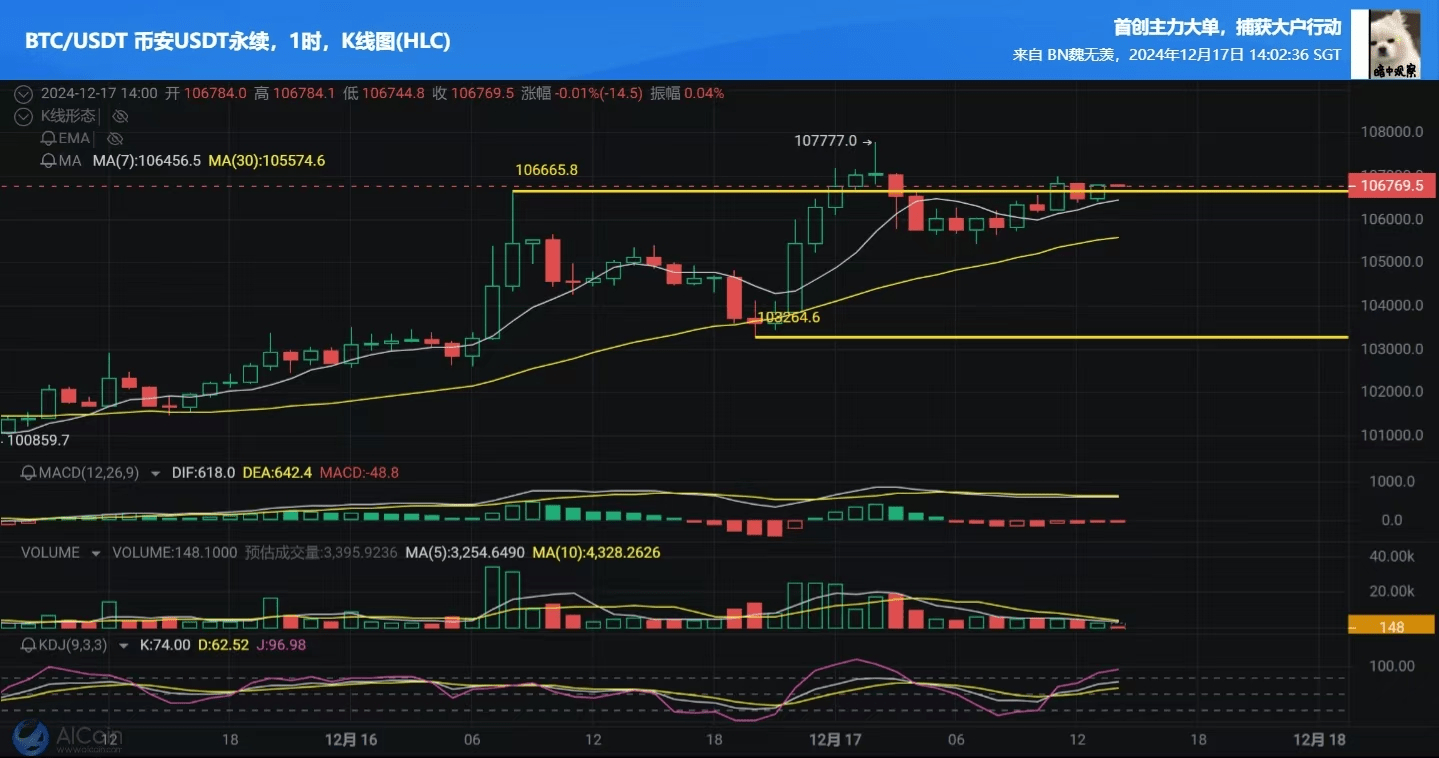Click the 收 106769.5 close price
The width and height of the screenshot is (1439, 758).
click(x=473, y=93)
